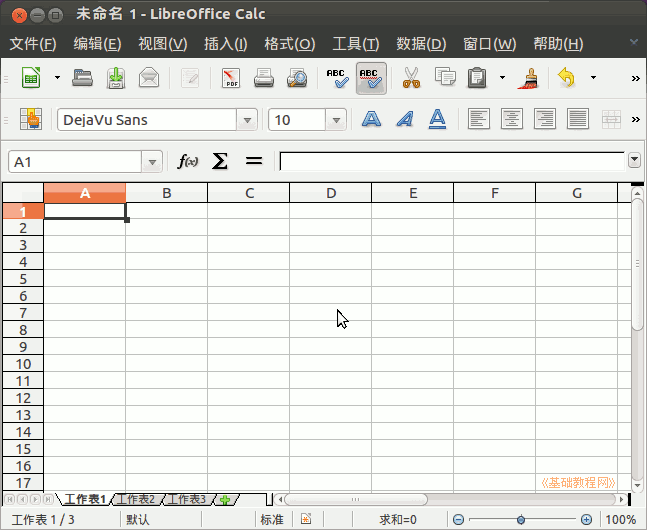Open the font size dropdown
Screen dimensions: 647x530
338,120
